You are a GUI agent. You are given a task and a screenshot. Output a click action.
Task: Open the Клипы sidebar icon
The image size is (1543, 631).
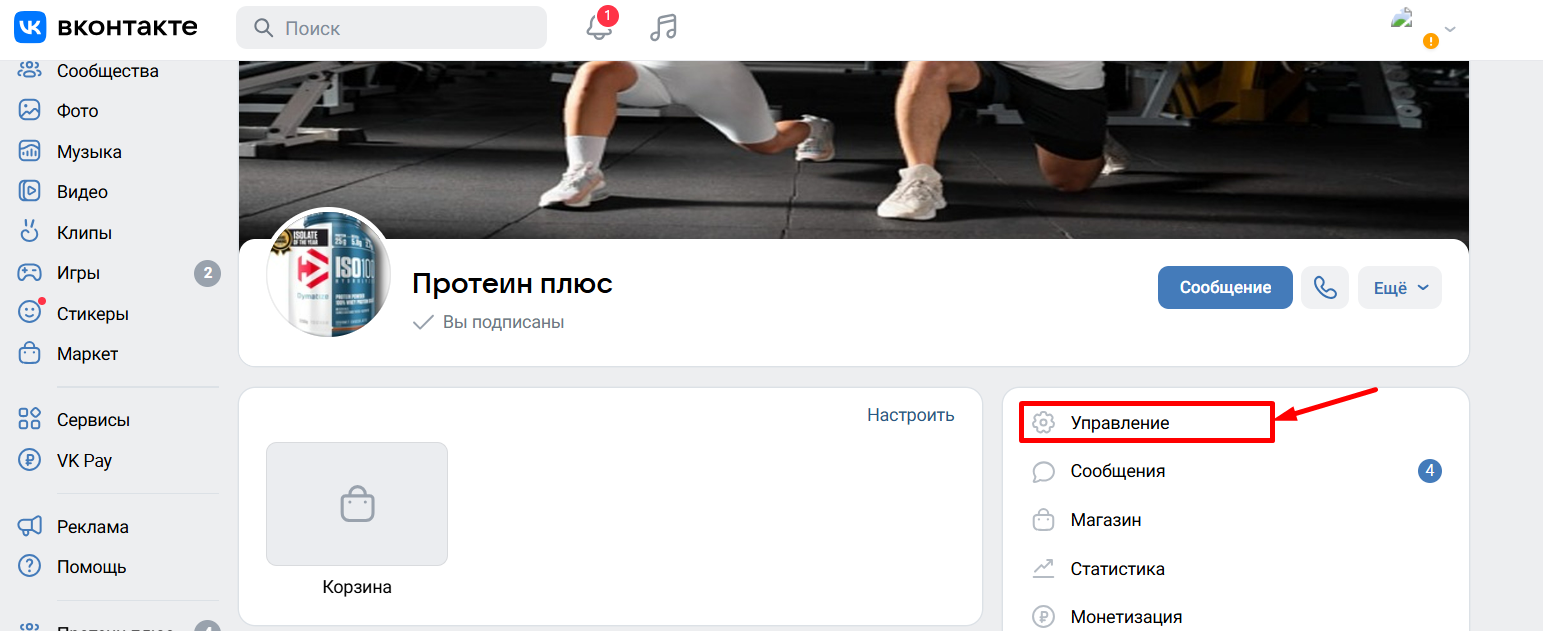click(30, 232)
